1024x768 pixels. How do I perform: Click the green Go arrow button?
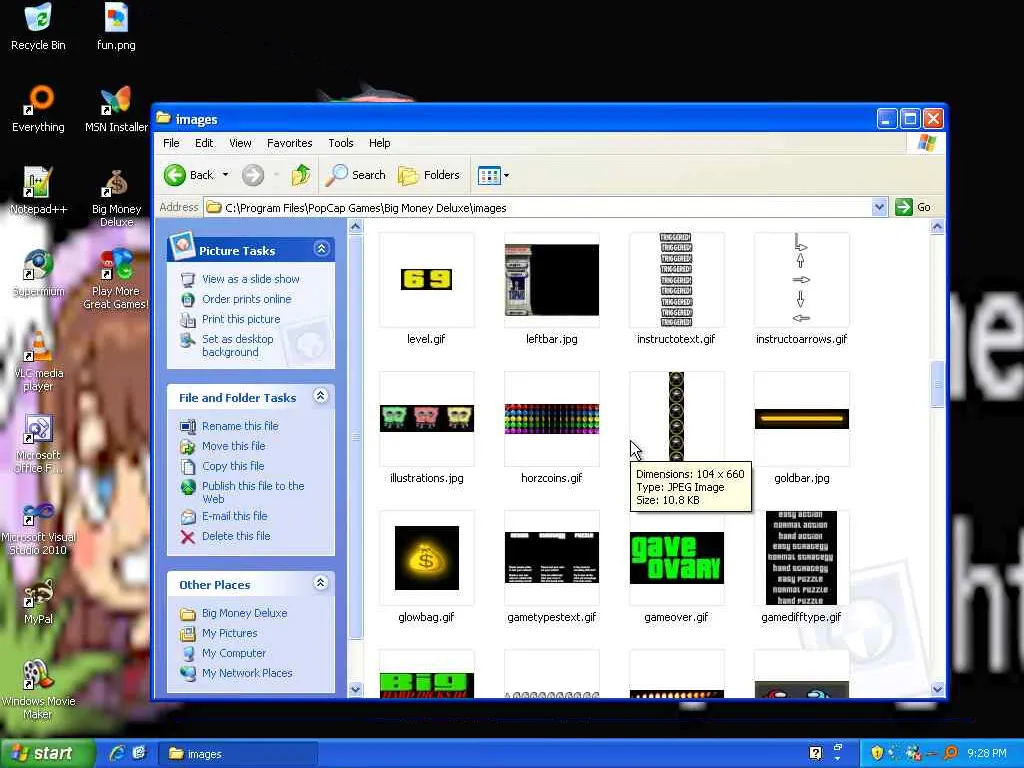pyautogui.click(x=904, y=207)
